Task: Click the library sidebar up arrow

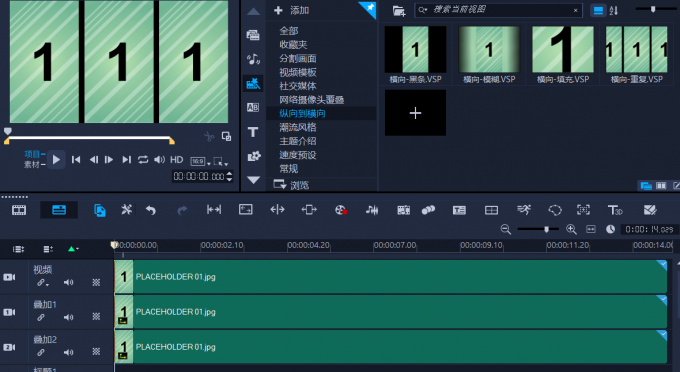Action: click(x=253, y=12)
